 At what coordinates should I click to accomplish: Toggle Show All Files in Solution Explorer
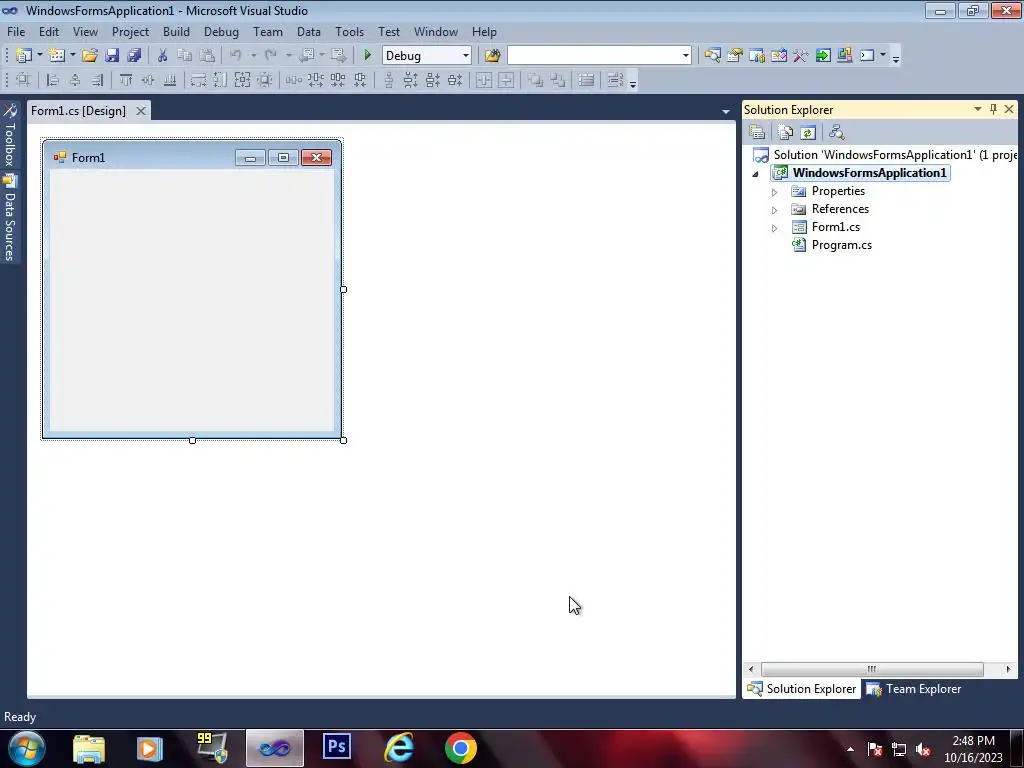point(786,133)
